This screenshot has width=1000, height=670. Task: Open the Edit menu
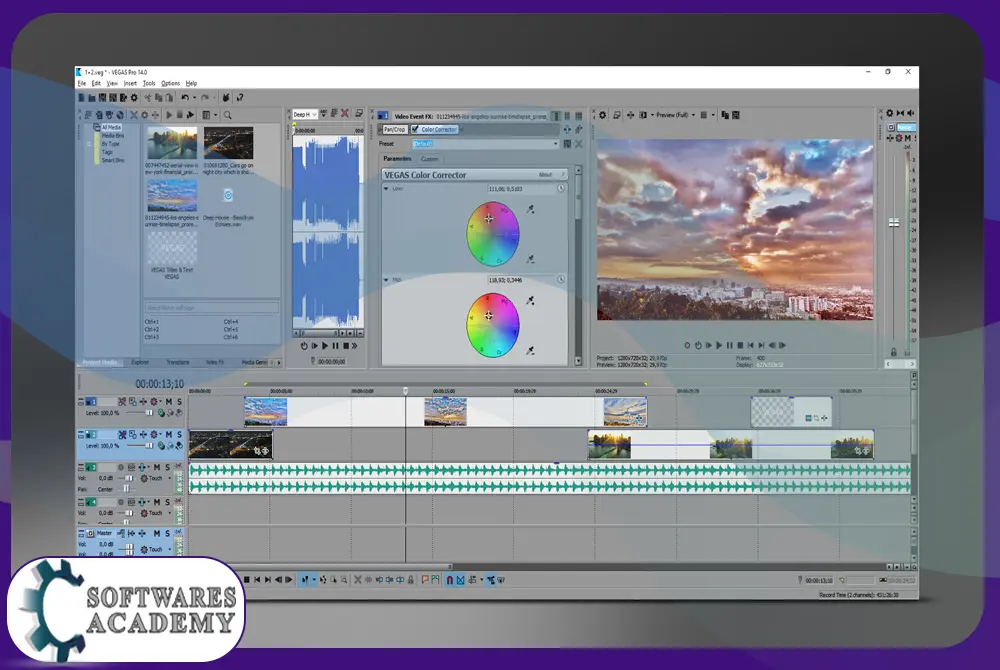pos(96,84)
